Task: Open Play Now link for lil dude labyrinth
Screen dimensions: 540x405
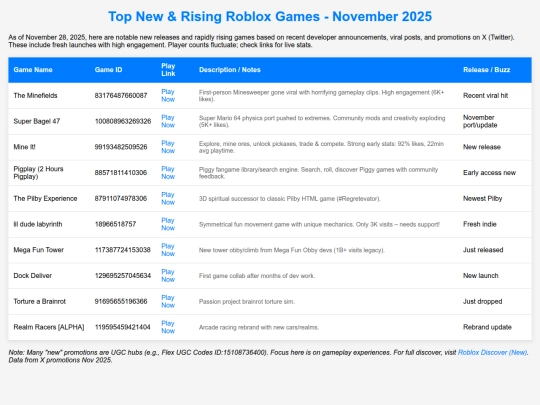Action: (x=168, y=224)
